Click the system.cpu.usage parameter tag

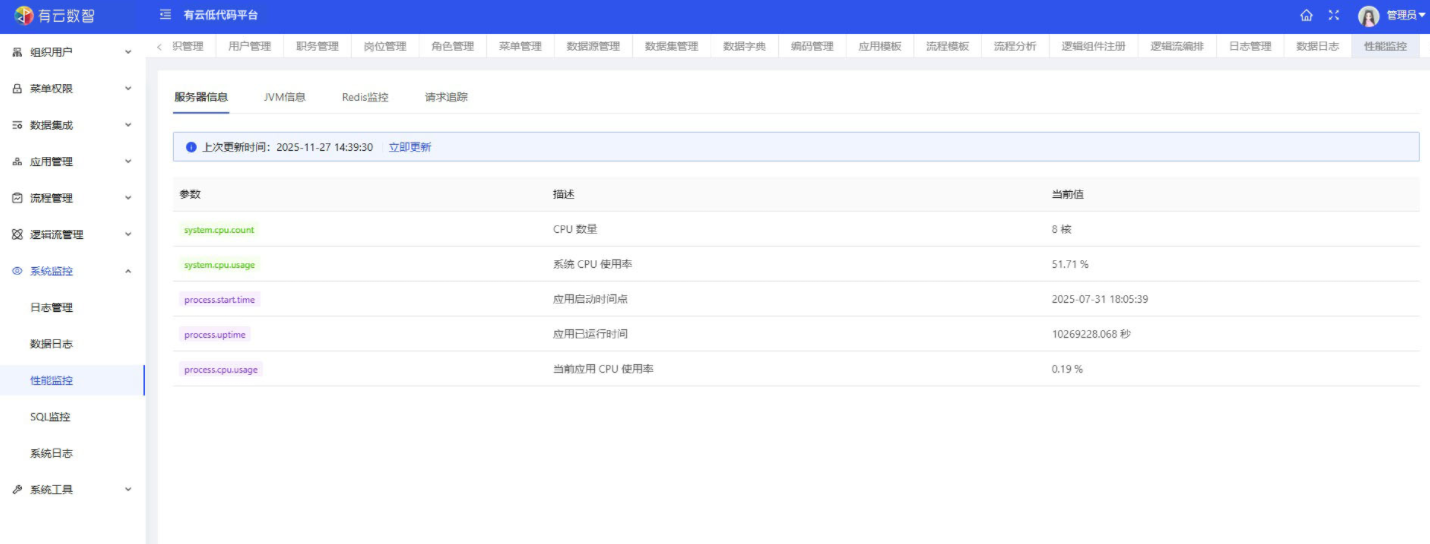(219, 265)
